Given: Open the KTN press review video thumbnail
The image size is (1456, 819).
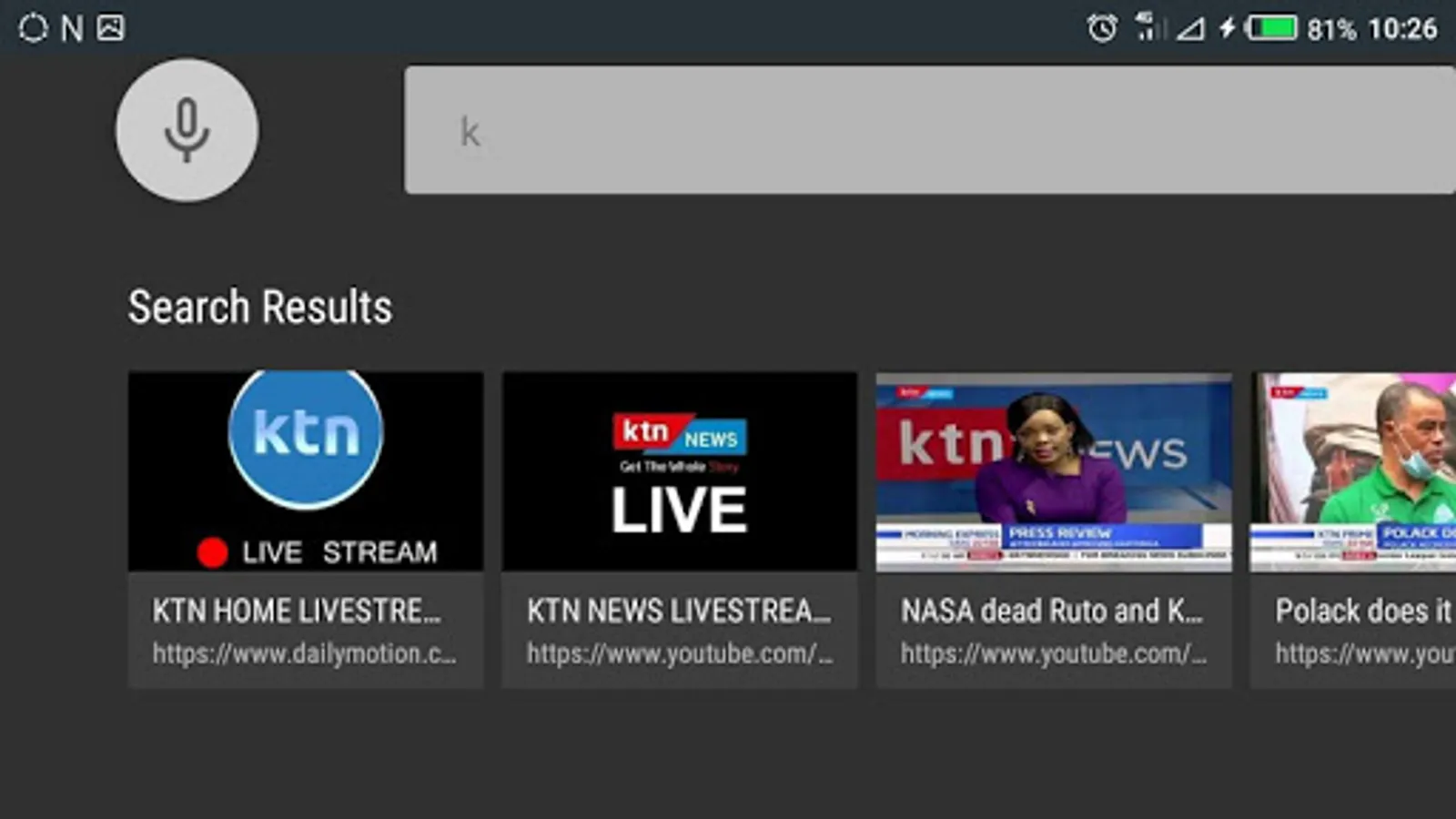Looking at the screenshot, I should pos(1054,471).
